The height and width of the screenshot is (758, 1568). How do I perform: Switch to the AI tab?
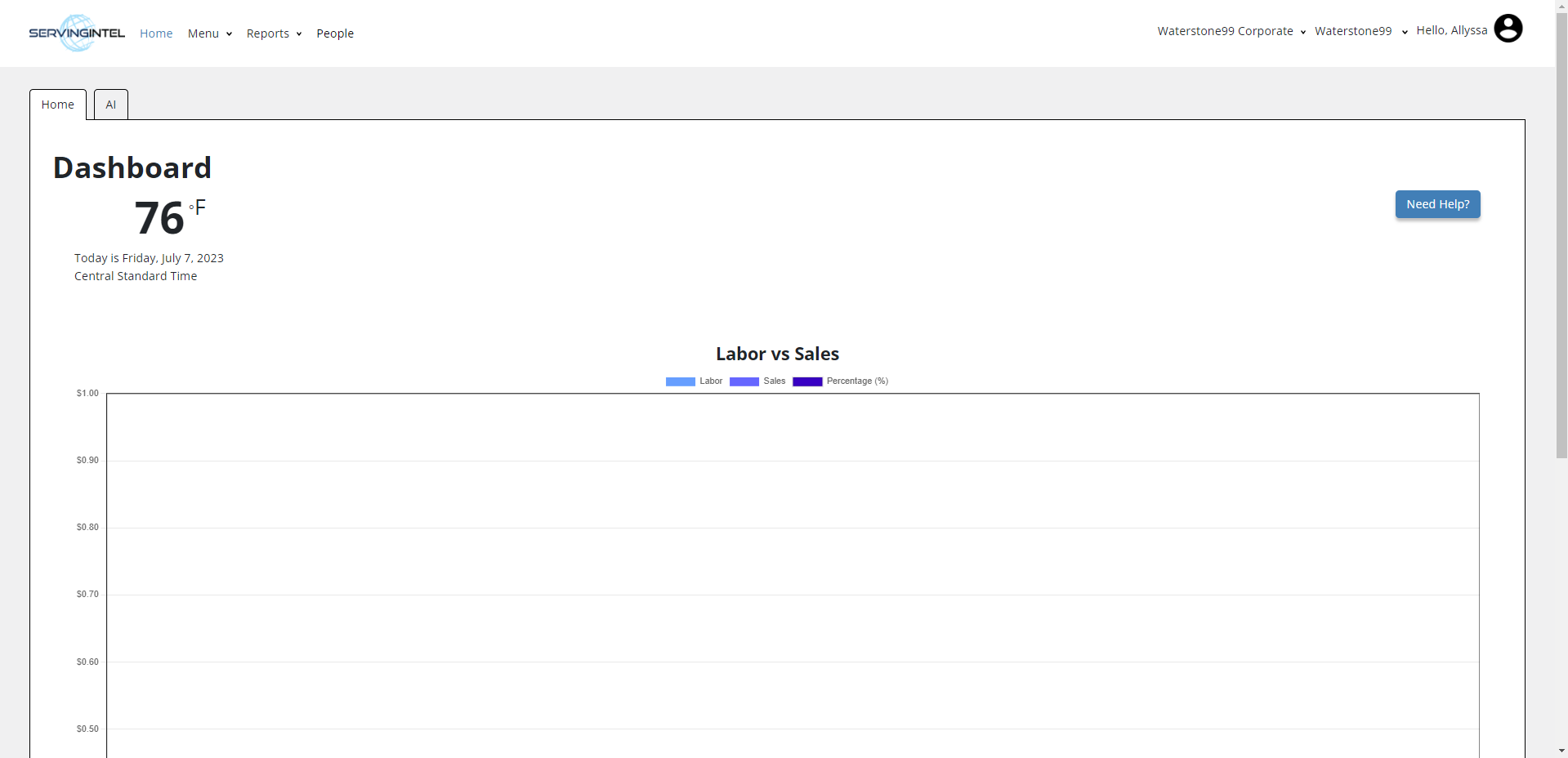point(111,105)
